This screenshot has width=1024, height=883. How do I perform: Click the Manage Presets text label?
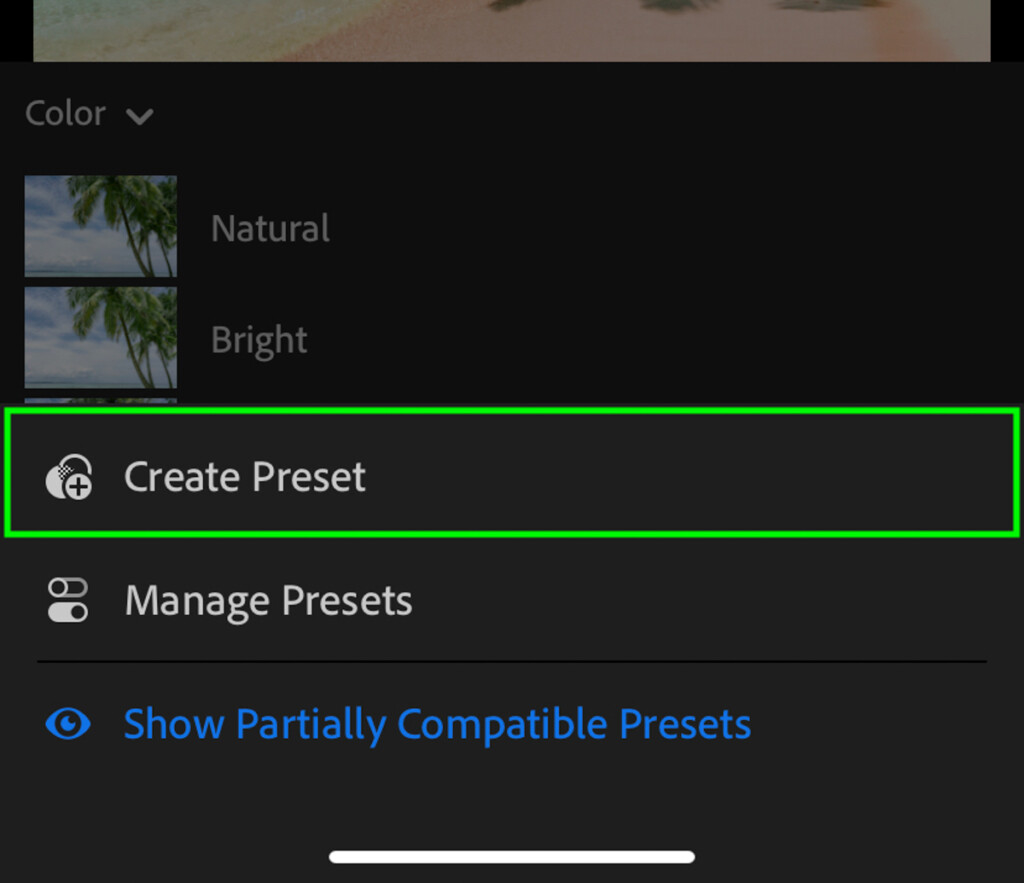click(x=268, y=602)
